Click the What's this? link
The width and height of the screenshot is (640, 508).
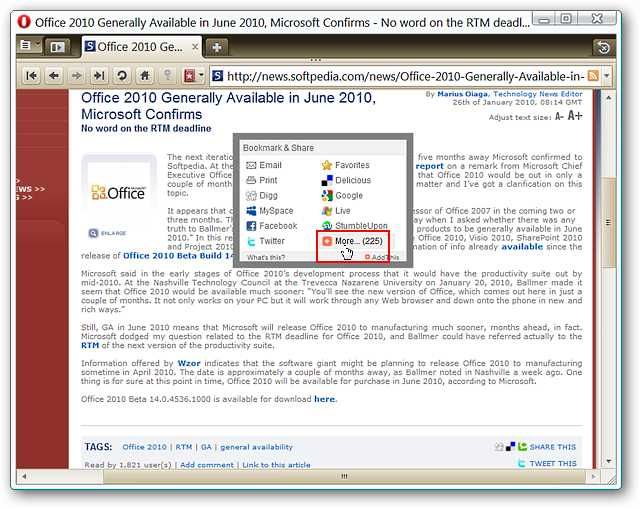pyautogui.click(x=266, y=257)
